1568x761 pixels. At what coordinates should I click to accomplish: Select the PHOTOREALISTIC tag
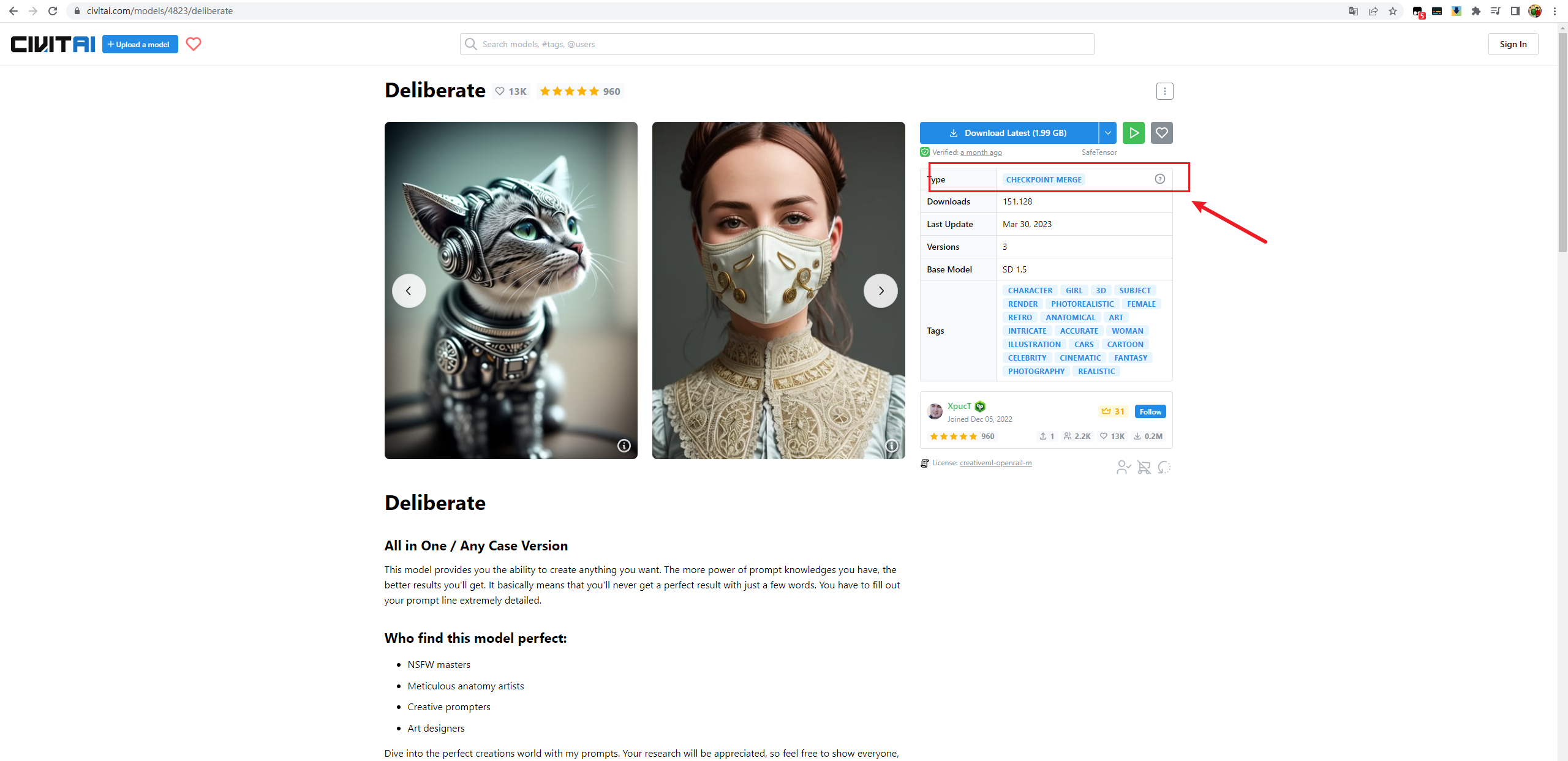[x=1082, y=304]
